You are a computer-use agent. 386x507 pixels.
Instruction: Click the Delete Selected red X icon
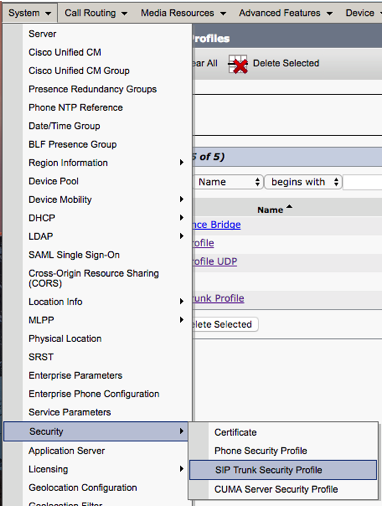pos(238,64)
